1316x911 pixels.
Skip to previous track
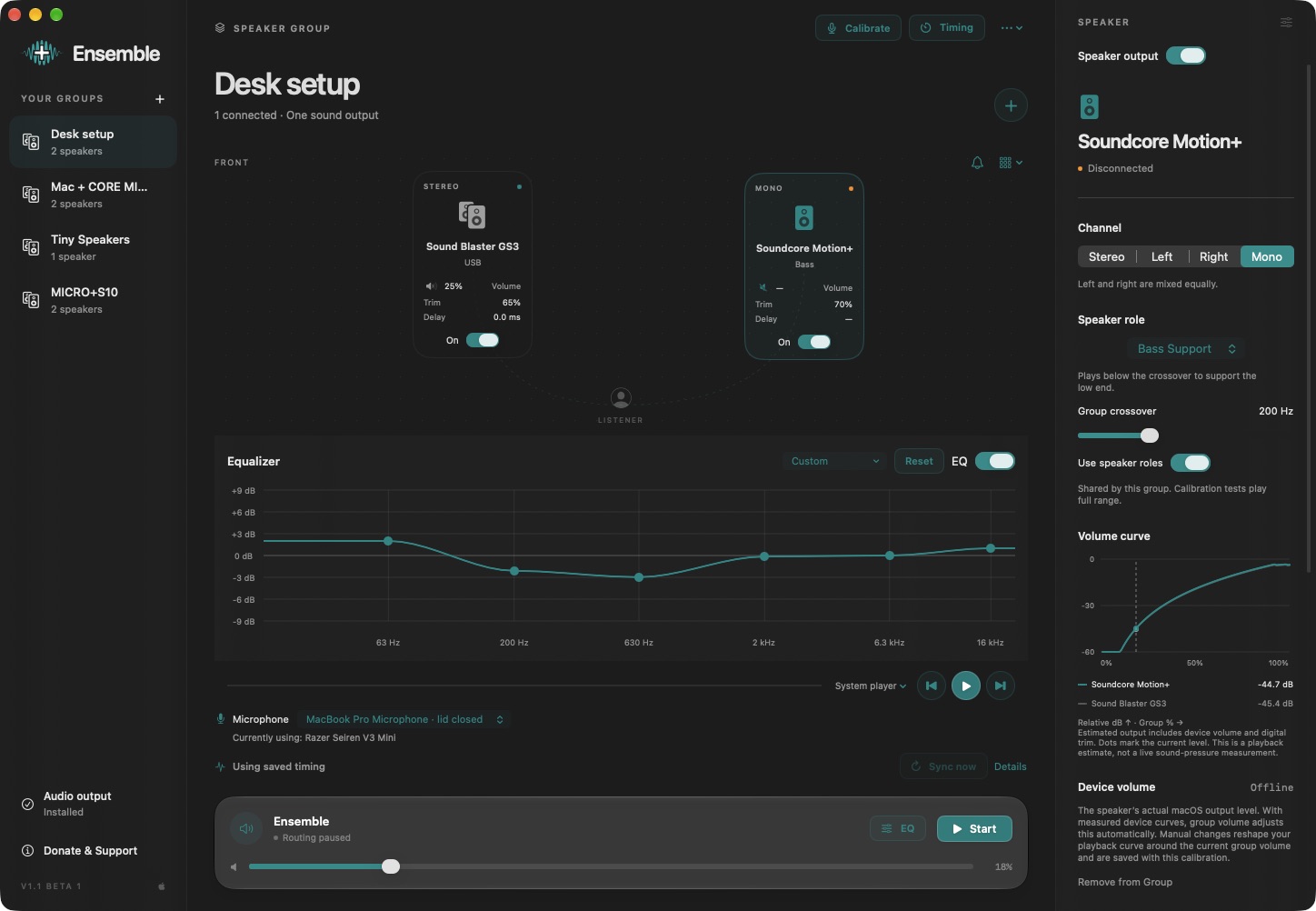(931, 686)
